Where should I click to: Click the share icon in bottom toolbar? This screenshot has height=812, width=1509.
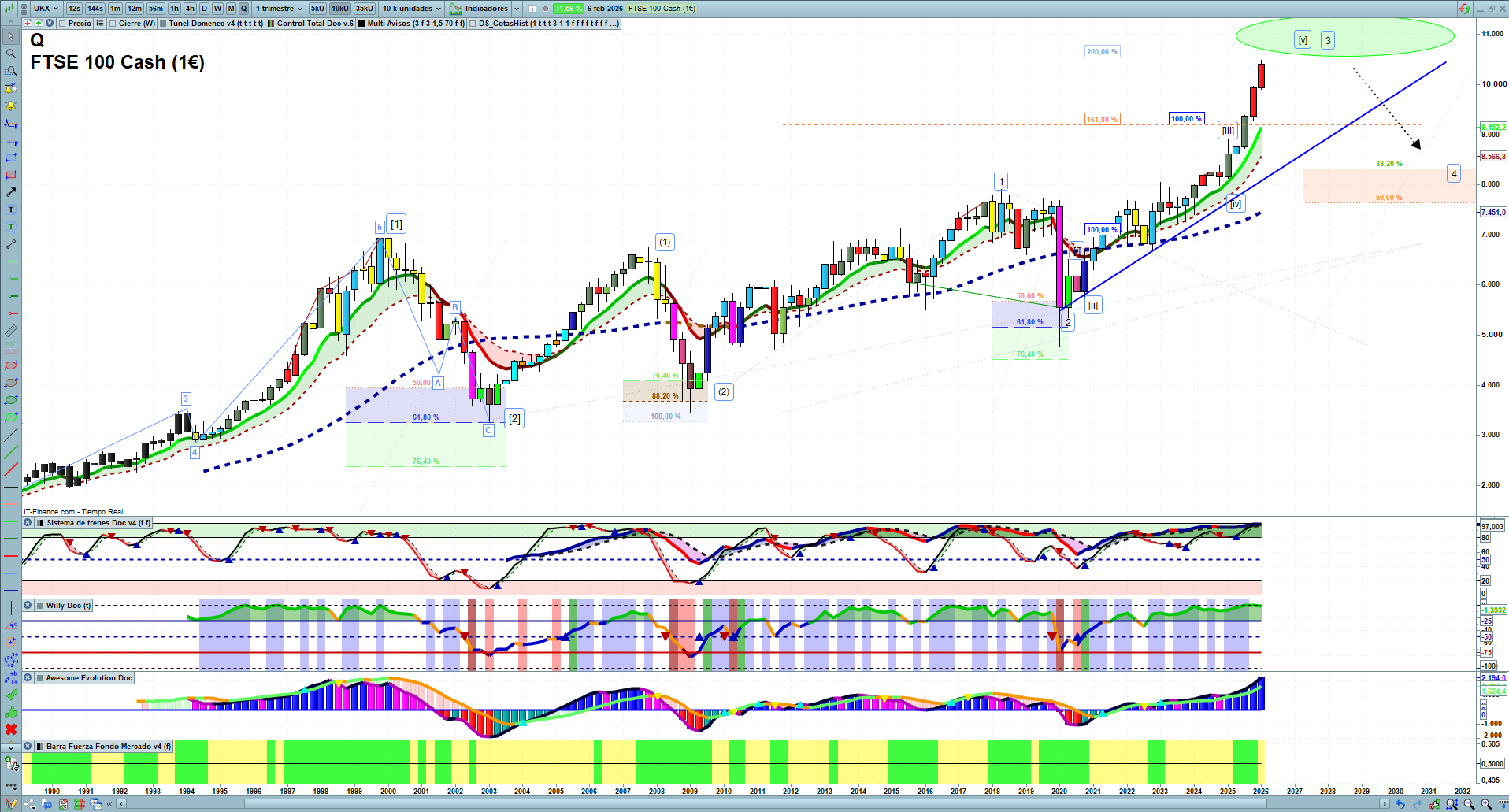tap(30, 804)
